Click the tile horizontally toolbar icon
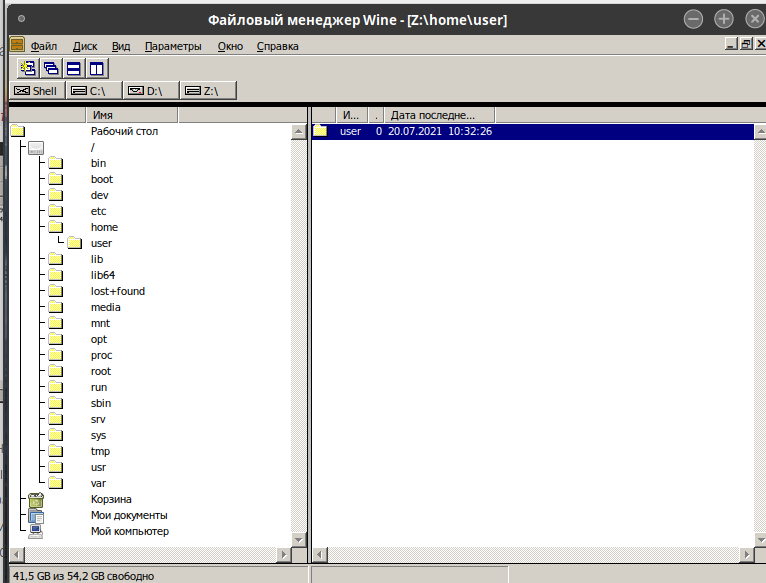This screenshot has width=766, height=583. (74, 68)
